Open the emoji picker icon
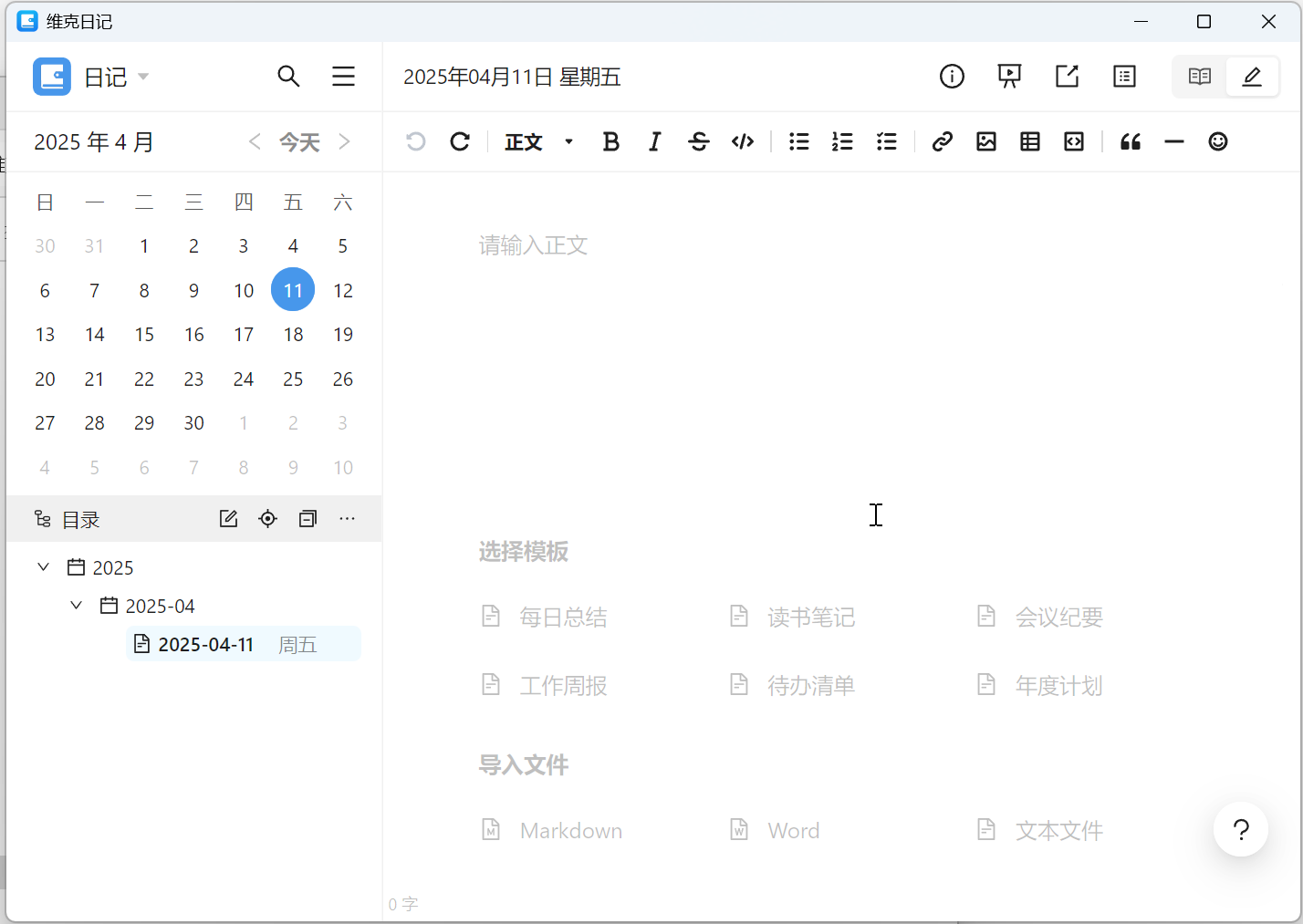 click(1218, 141)
